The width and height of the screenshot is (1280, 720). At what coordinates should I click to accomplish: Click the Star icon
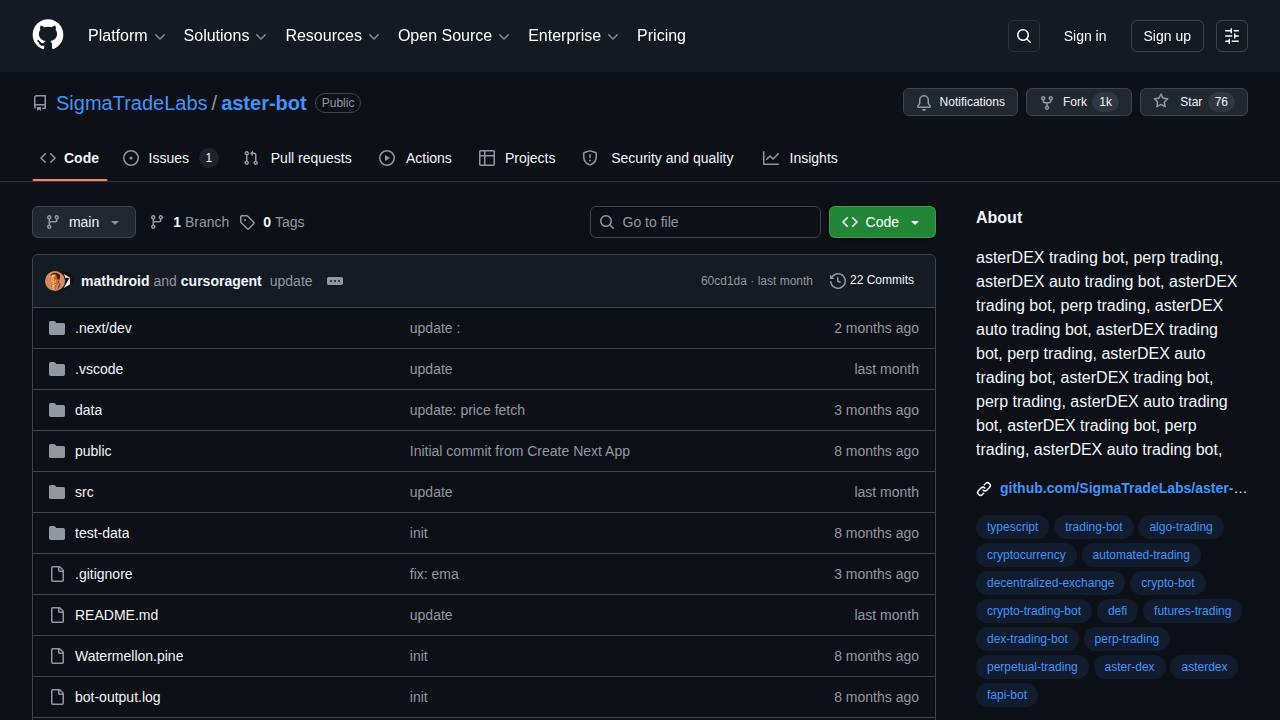[x=1161, y=102]
